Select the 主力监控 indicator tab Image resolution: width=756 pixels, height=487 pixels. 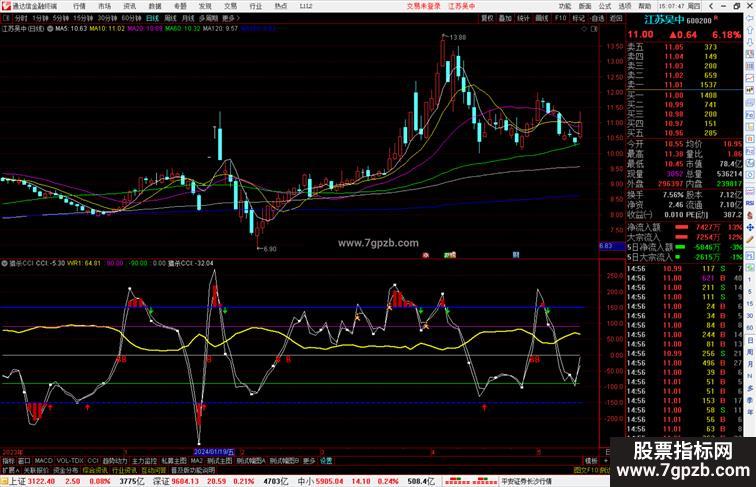click(x=144, y=460)
